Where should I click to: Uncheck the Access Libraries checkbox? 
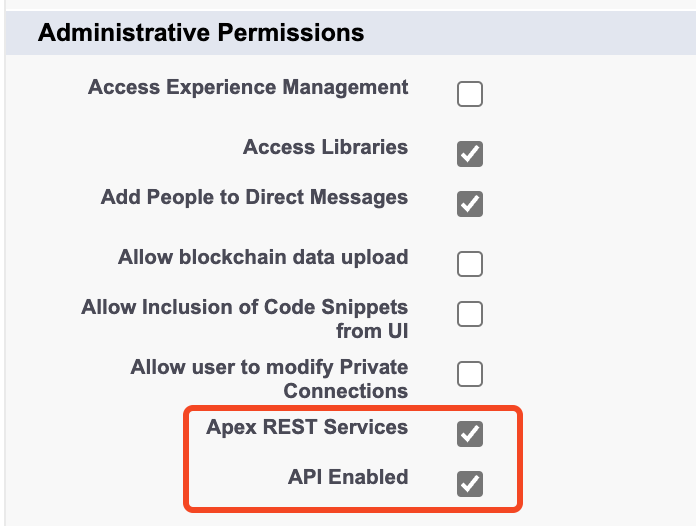click(x=470, y=154)
